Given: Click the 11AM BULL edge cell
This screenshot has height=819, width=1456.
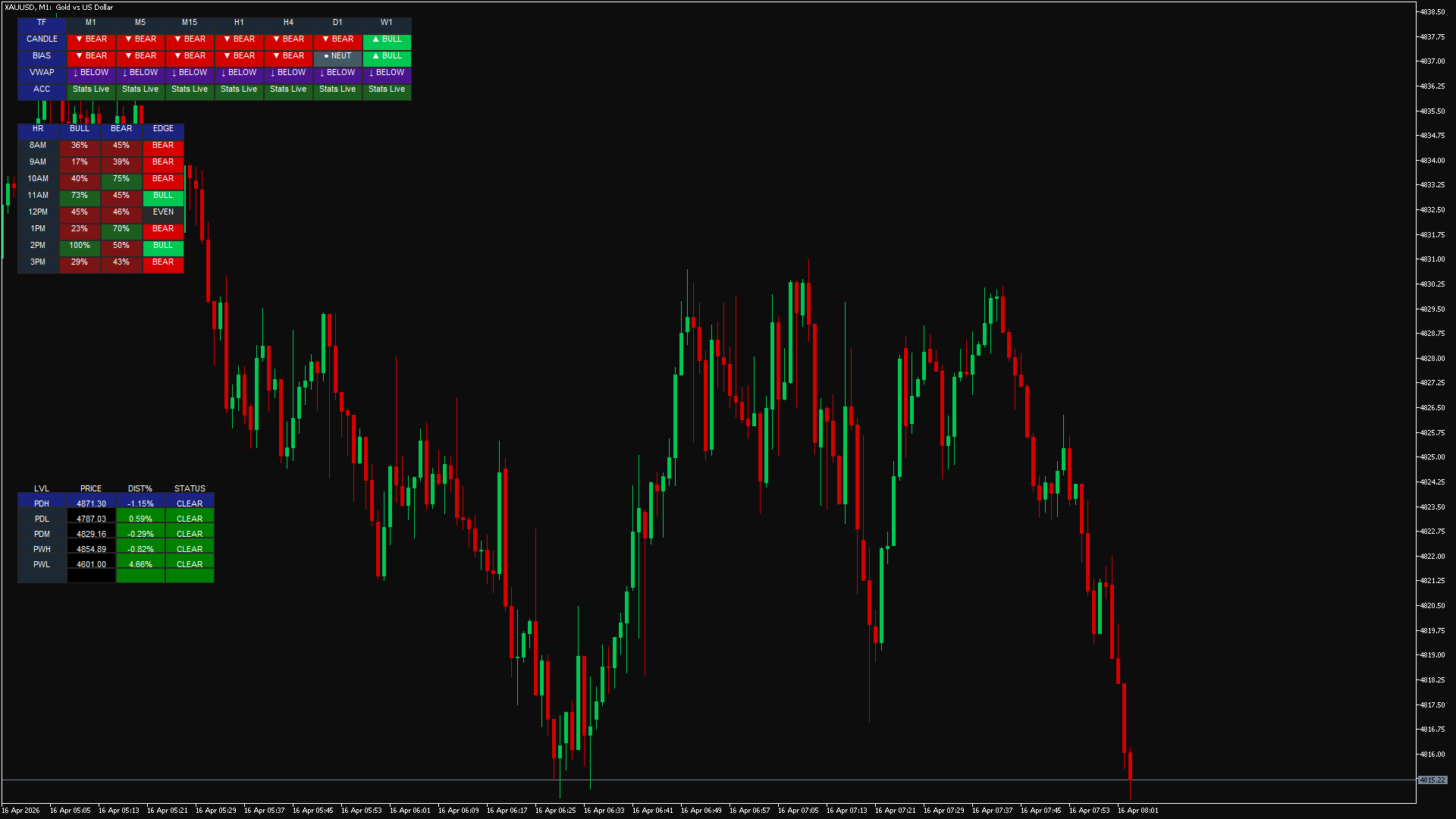Looking at the screenshot, I should (x=163, y=196).
